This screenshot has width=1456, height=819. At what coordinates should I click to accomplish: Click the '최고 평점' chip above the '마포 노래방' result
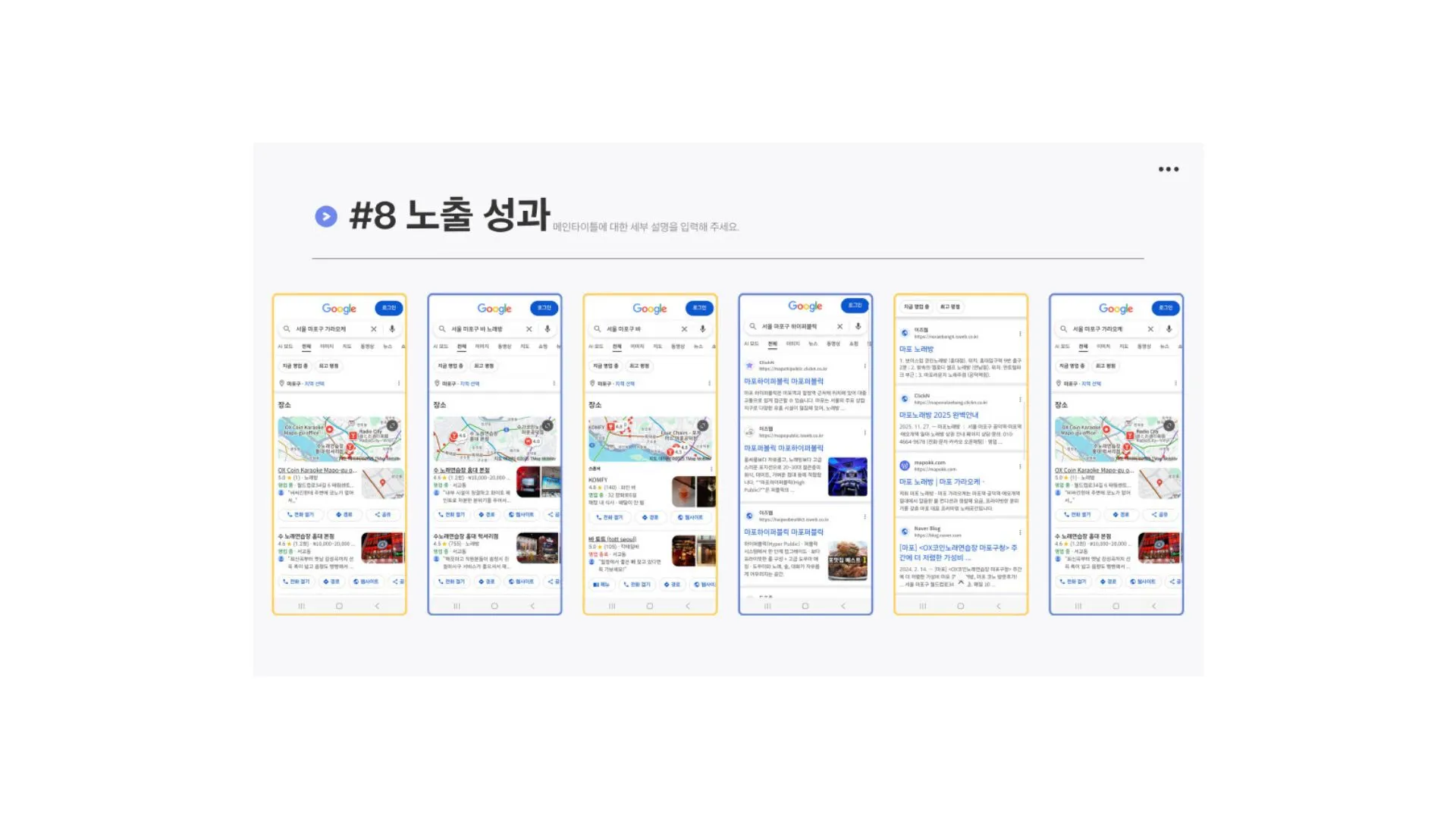(x=950, y=307)
